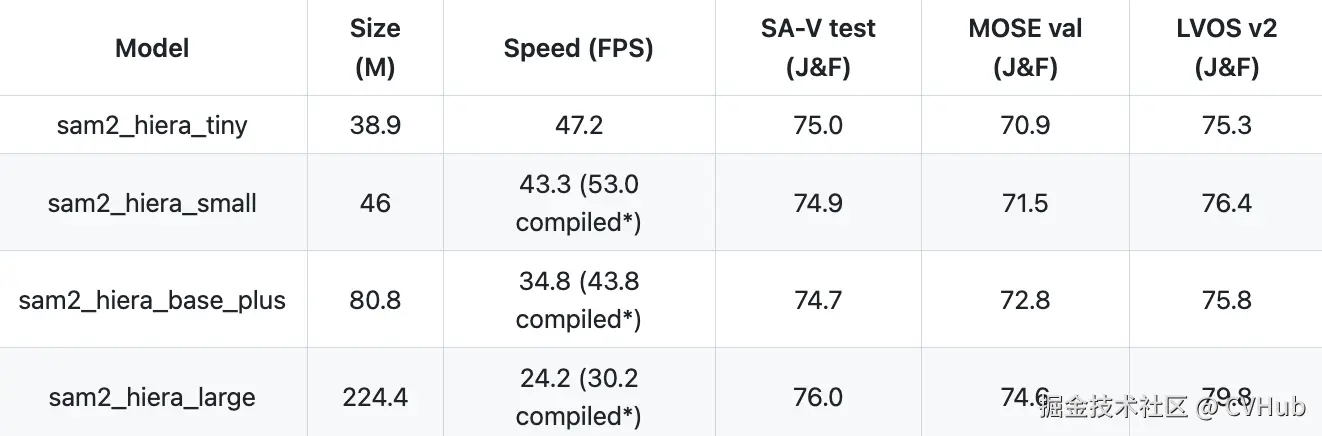Click the Speed (FPS) column header
Screen dimensions: 1322x436
[x=578, y=48]
